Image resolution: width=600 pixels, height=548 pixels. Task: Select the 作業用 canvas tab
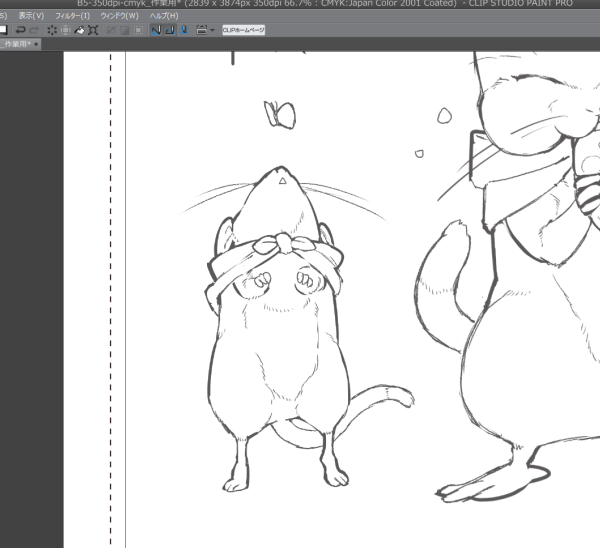[x=15, y=44]
